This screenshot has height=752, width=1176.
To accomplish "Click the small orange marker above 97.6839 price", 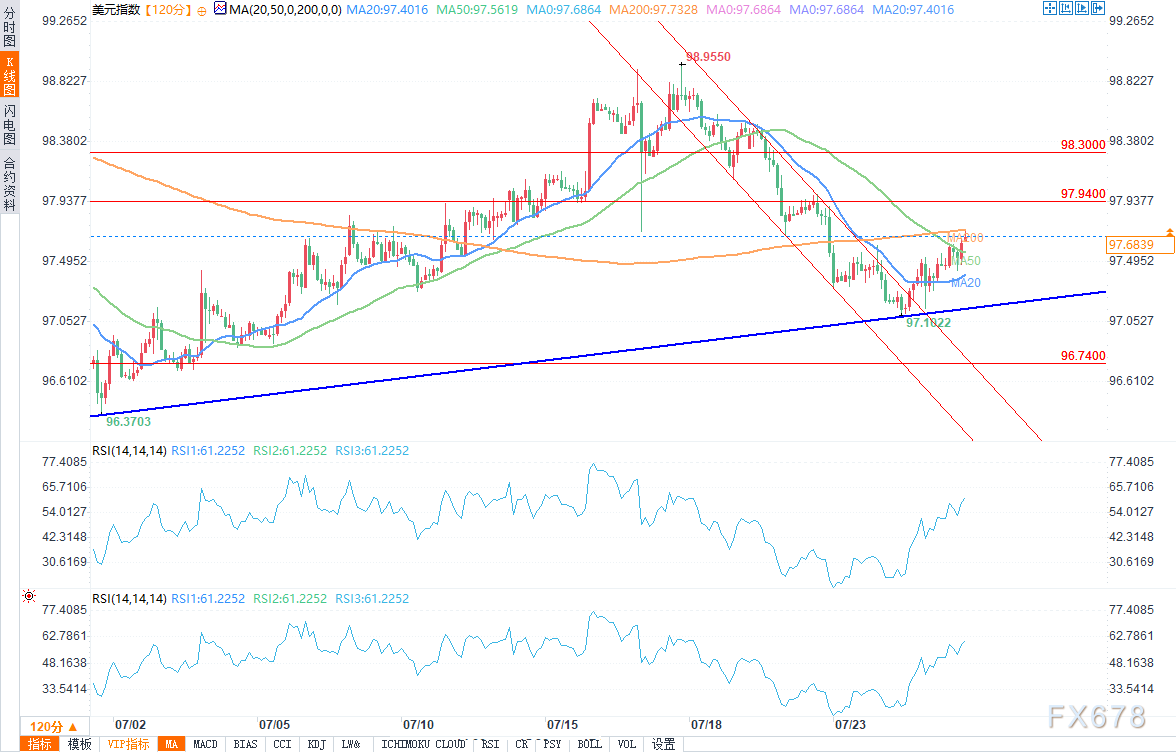I will pyautogui.click(x=1169, y=233).
